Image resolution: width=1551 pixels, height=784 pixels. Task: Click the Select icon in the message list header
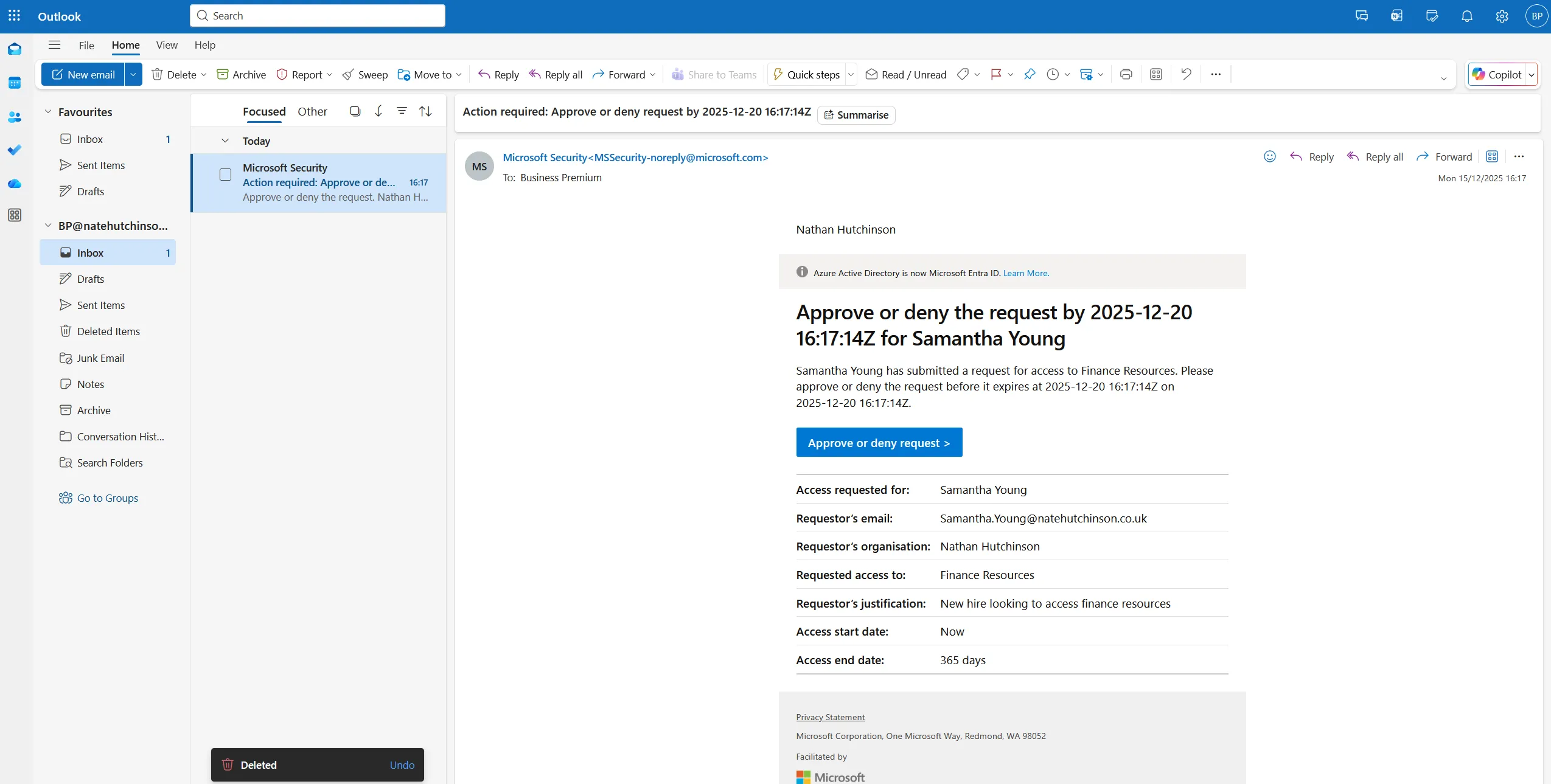[x=355, y=111]
